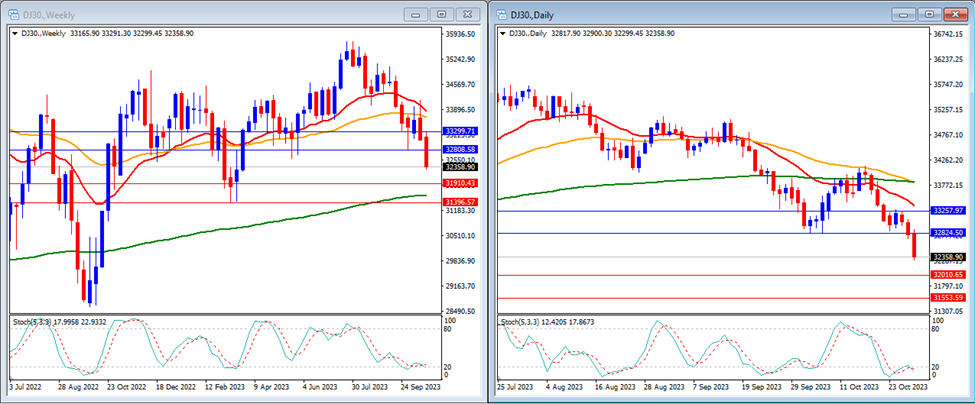Select the blue 32808.58 price label in the Weekly chart
The image size is (975, 404).
(461, 150)
